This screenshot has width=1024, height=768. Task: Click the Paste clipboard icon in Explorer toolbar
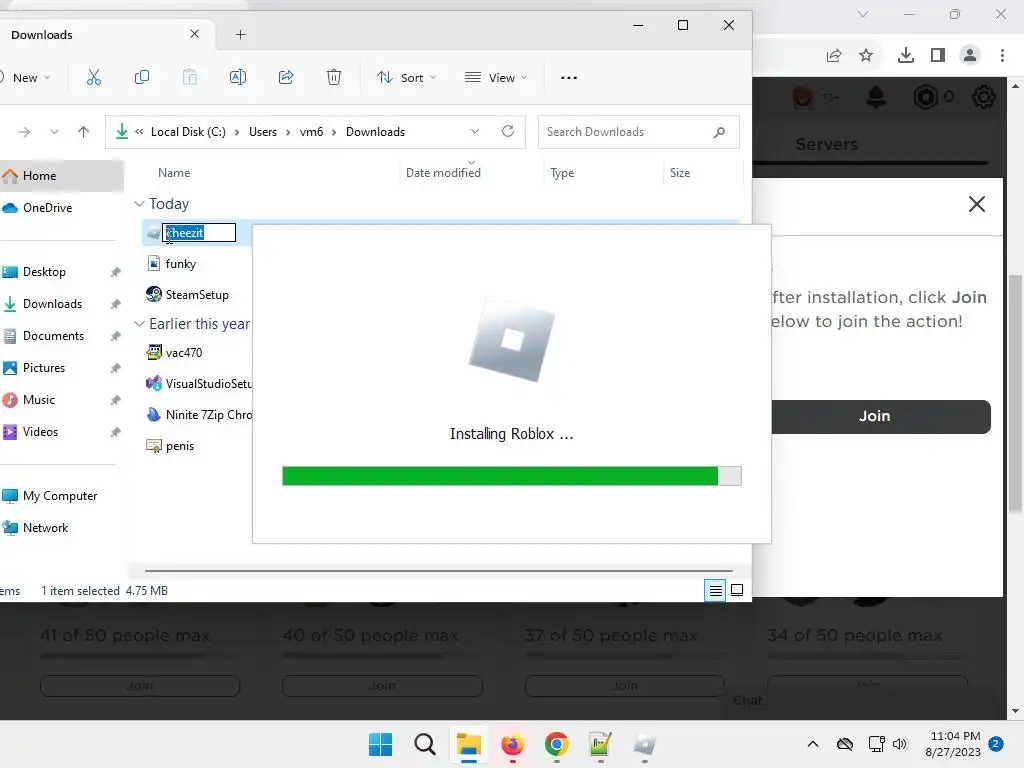click(x=189, y=78)
